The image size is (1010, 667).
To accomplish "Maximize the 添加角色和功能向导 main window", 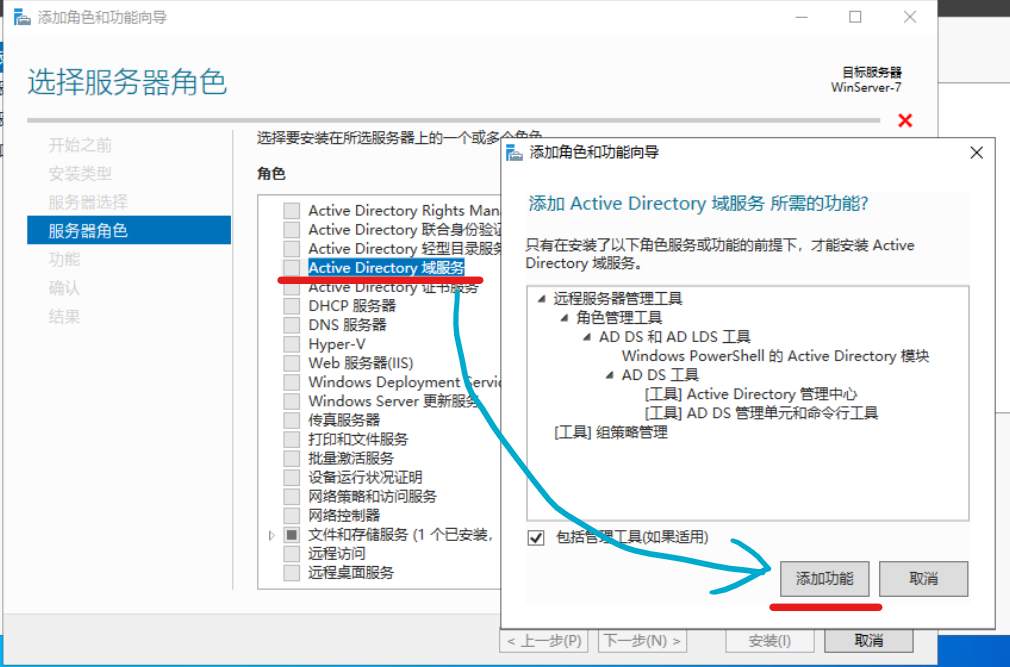I will pos(855,17).
